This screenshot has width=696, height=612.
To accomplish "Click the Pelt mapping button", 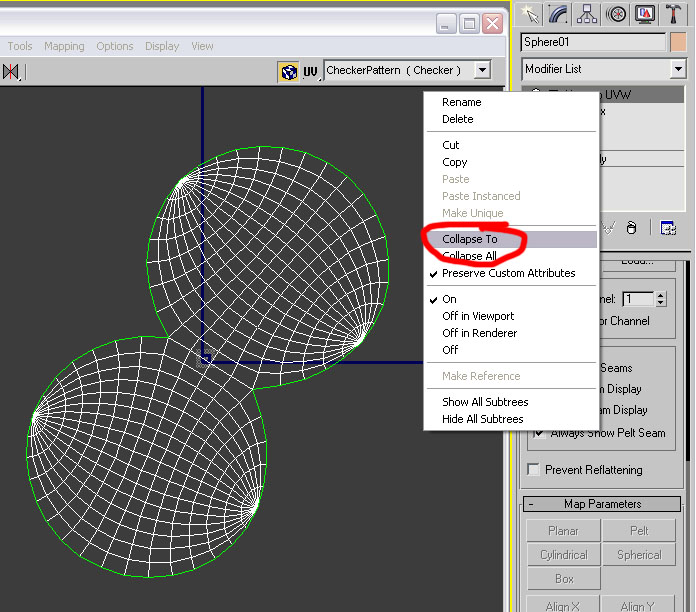I will 639,531.
